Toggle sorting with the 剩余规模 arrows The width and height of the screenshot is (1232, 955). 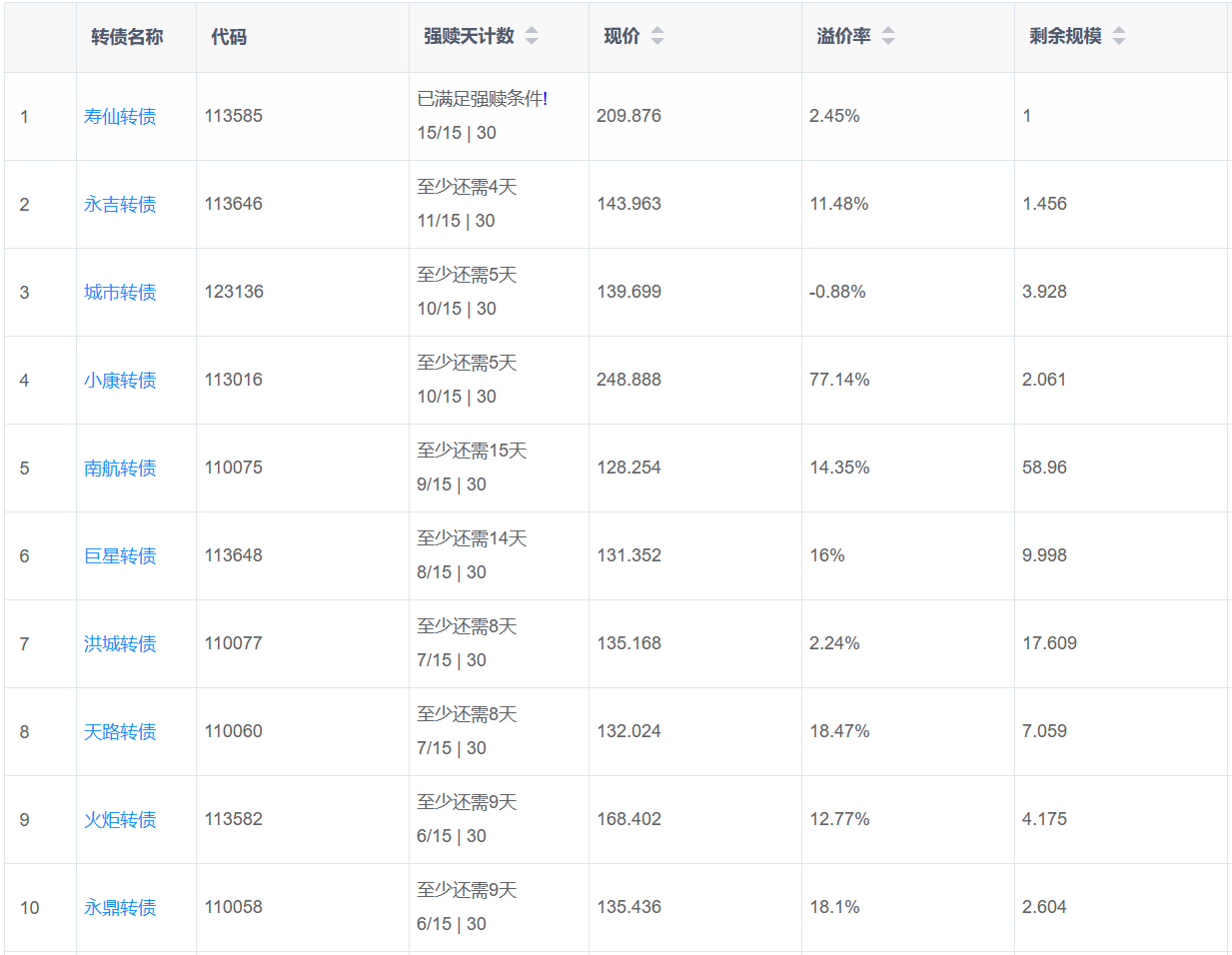click(1119, 36)
